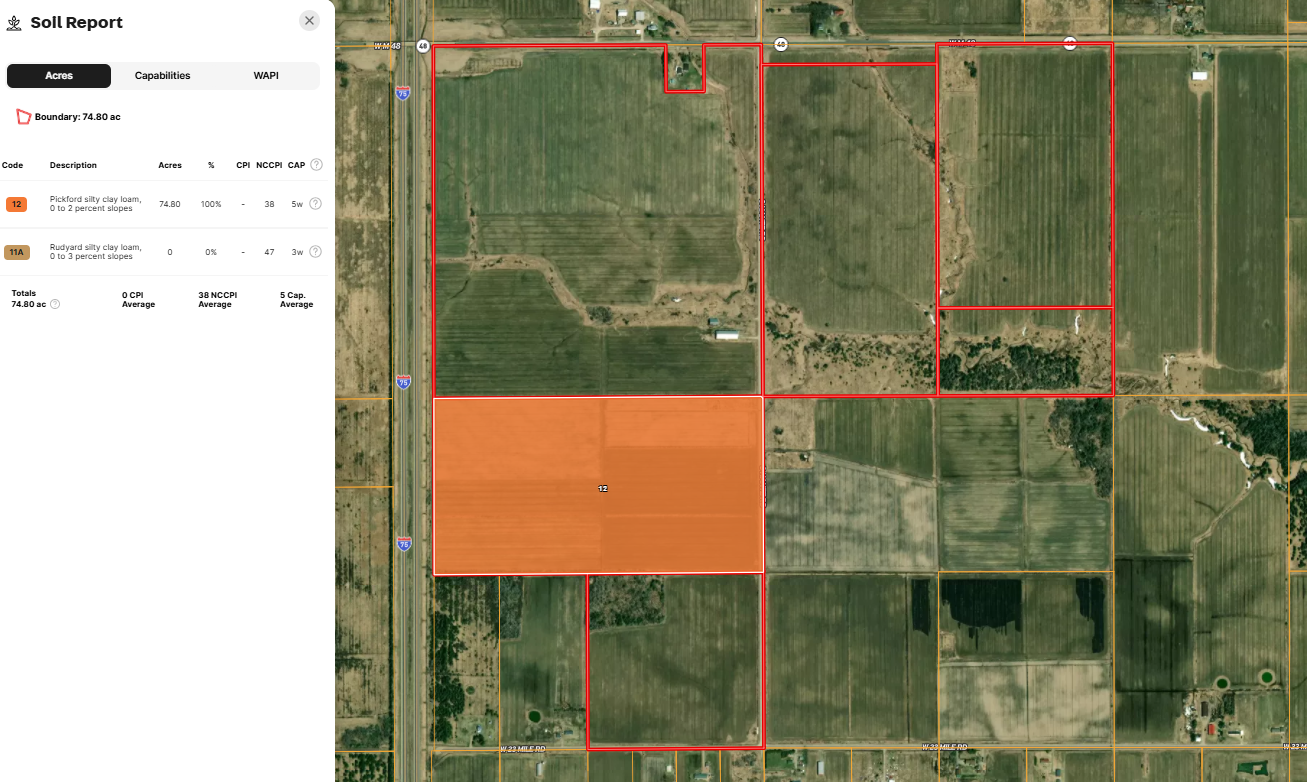
Task: Close the Soil Report panel
Action: click(310, 21)
